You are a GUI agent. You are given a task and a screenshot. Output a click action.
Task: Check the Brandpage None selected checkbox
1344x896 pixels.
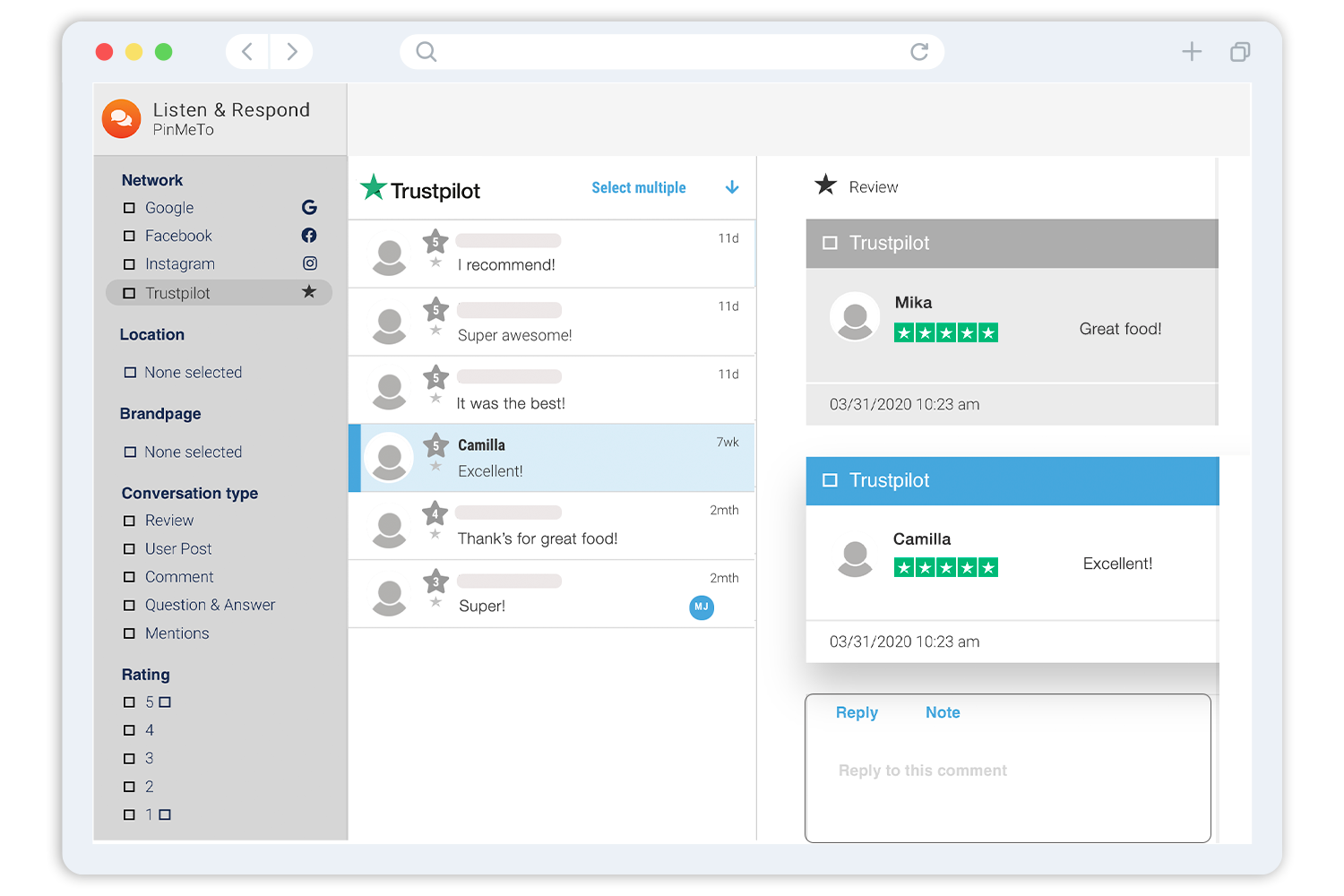[130, 452]
